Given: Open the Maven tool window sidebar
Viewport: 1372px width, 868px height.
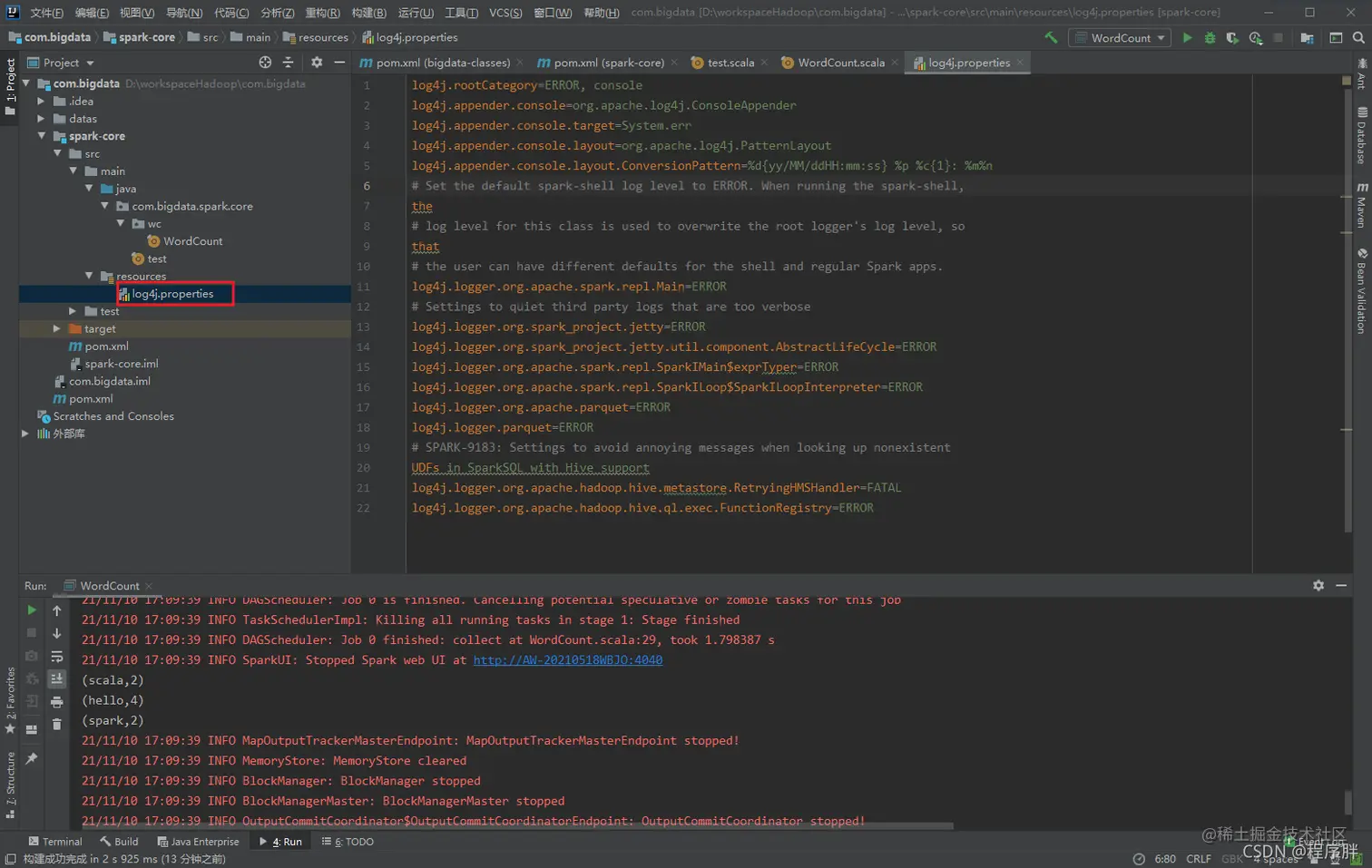Looking at the screenshot, I should [1362, 205].
